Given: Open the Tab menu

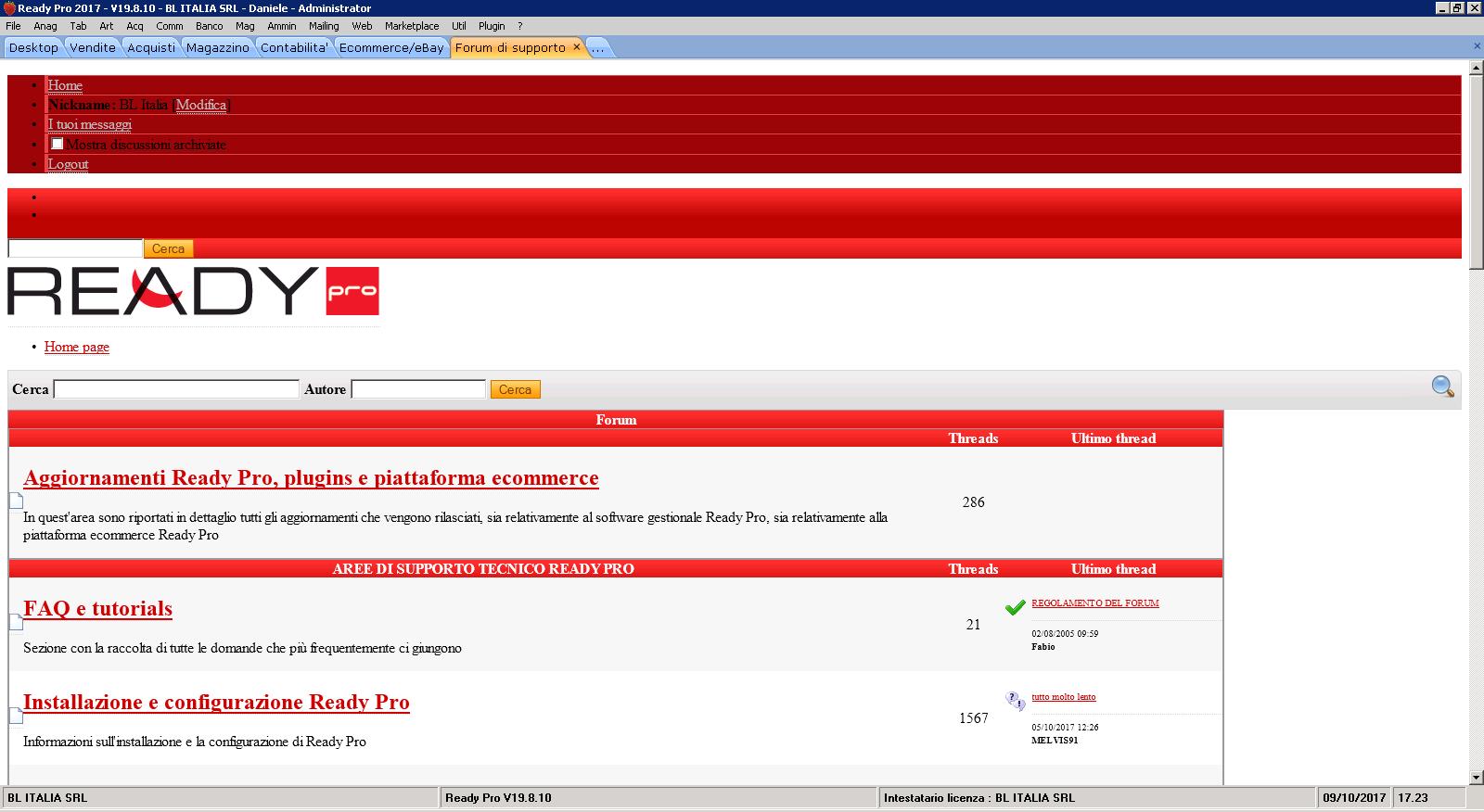Looking at the screenshot, I should coord(79,26).
